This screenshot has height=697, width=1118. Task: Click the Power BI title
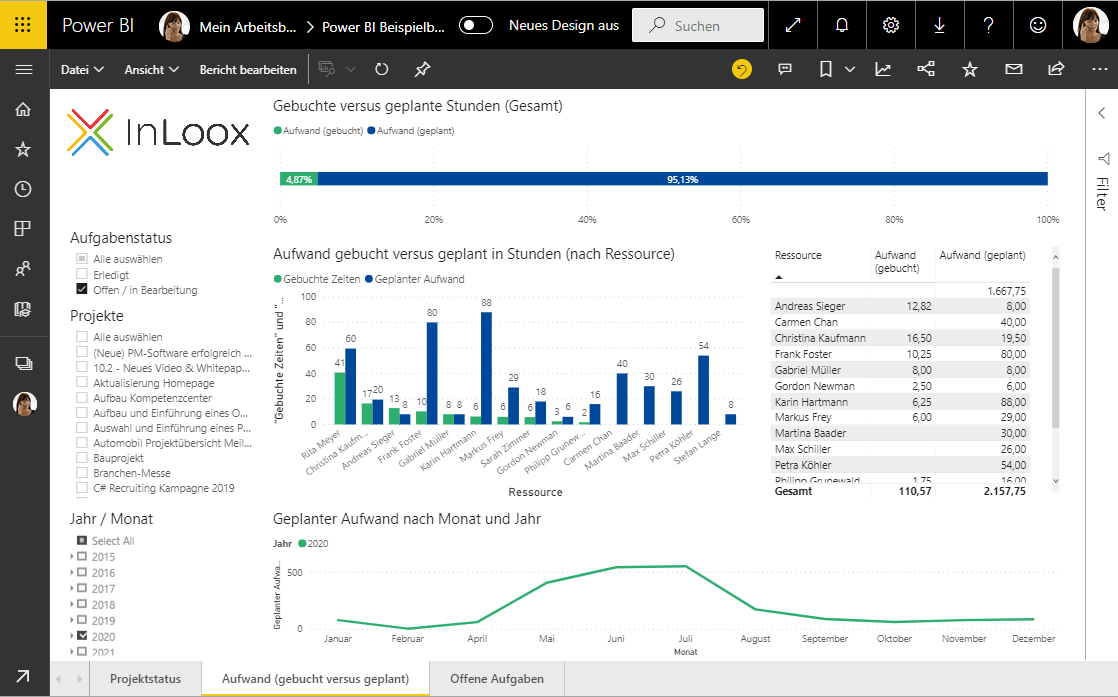click(x=98, y=25)
